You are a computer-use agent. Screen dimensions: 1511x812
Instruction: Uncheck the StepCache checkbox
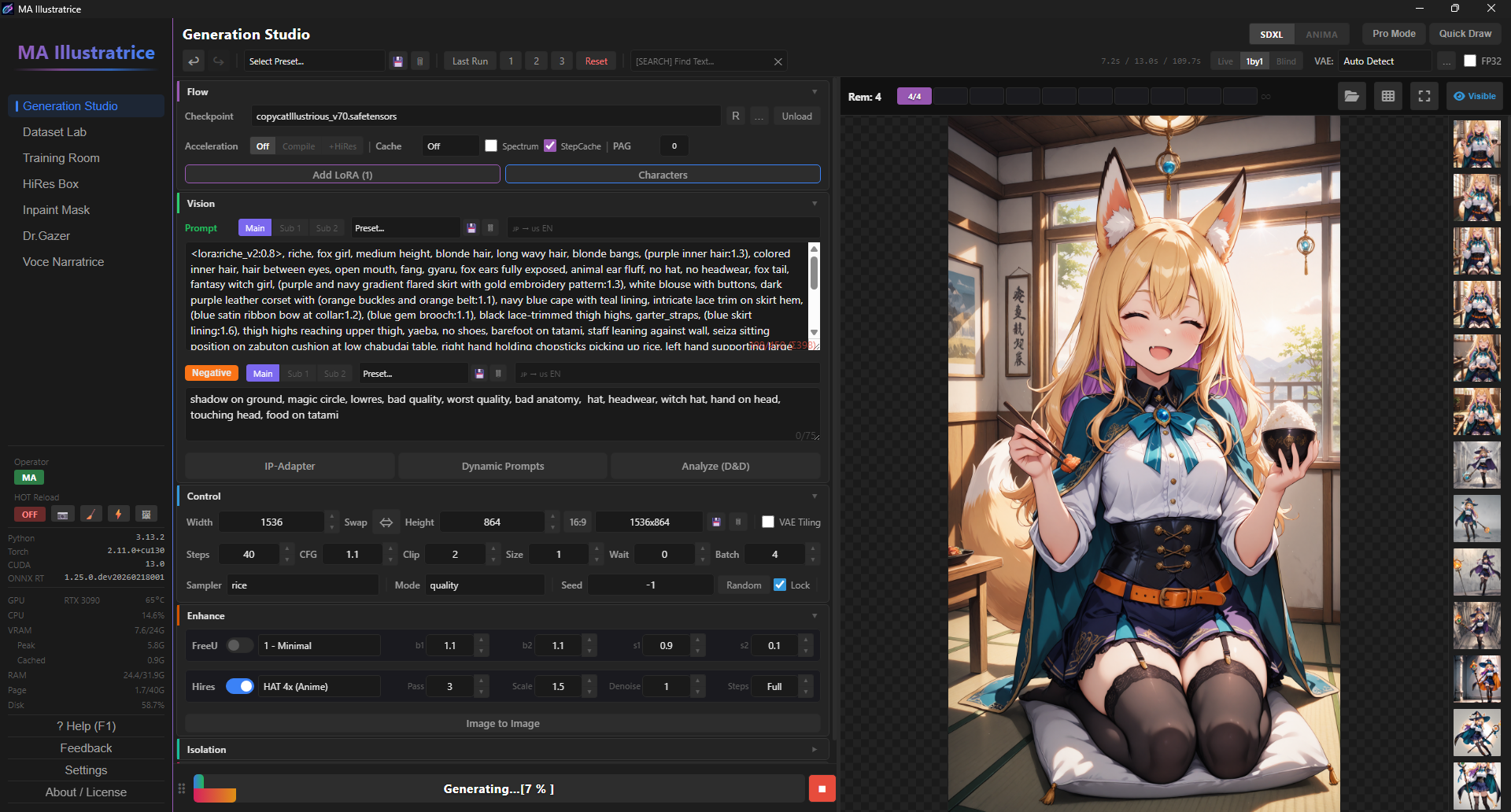pyautogui.click(x=550, y=146)
